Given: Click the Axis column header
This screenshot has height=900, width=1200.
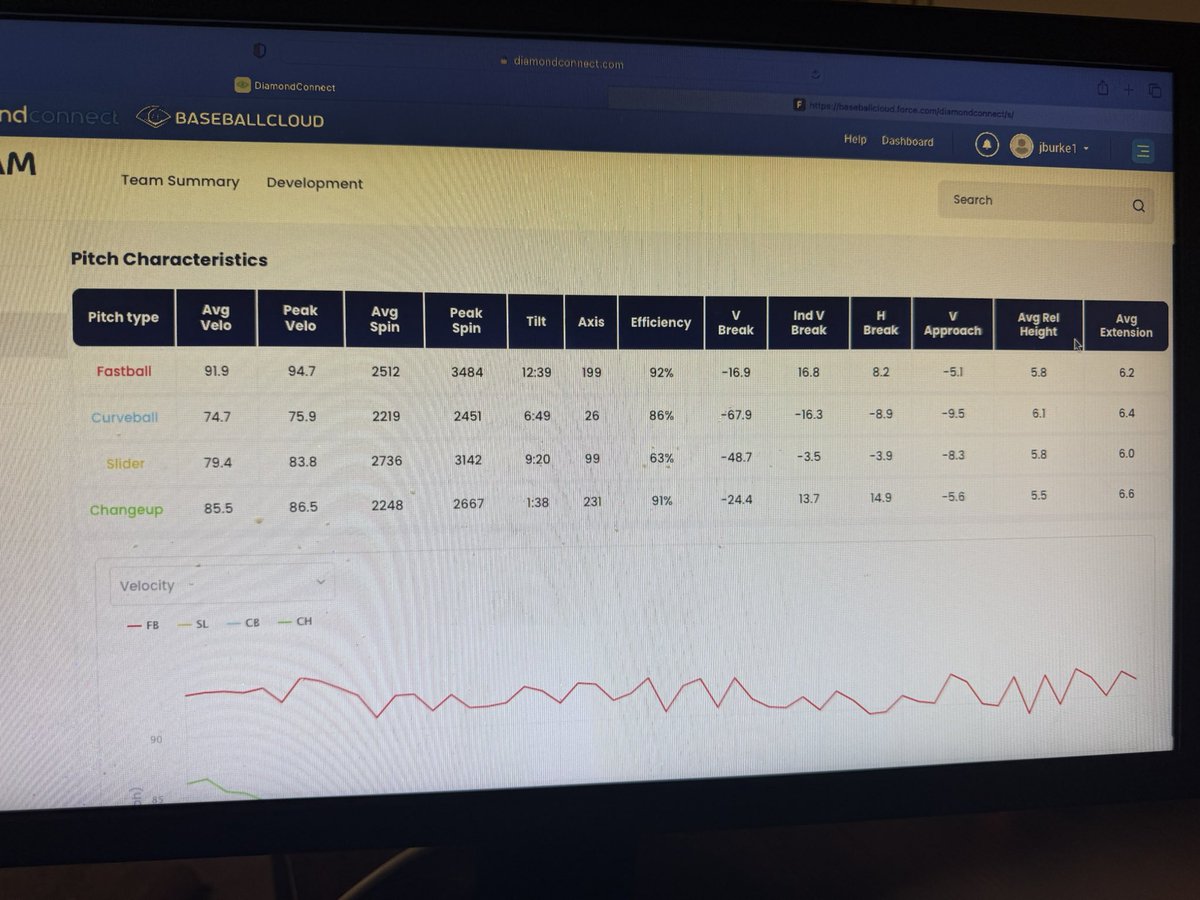Looking at the screenshot, I should [591, 322].
